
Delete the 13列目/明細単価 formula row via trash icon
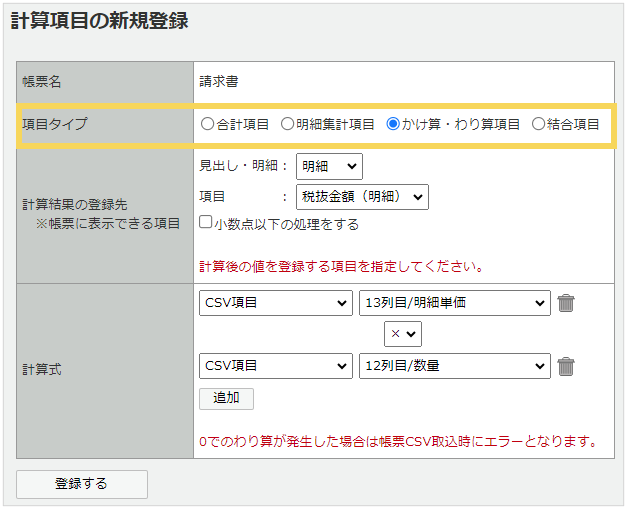[566, 303]
